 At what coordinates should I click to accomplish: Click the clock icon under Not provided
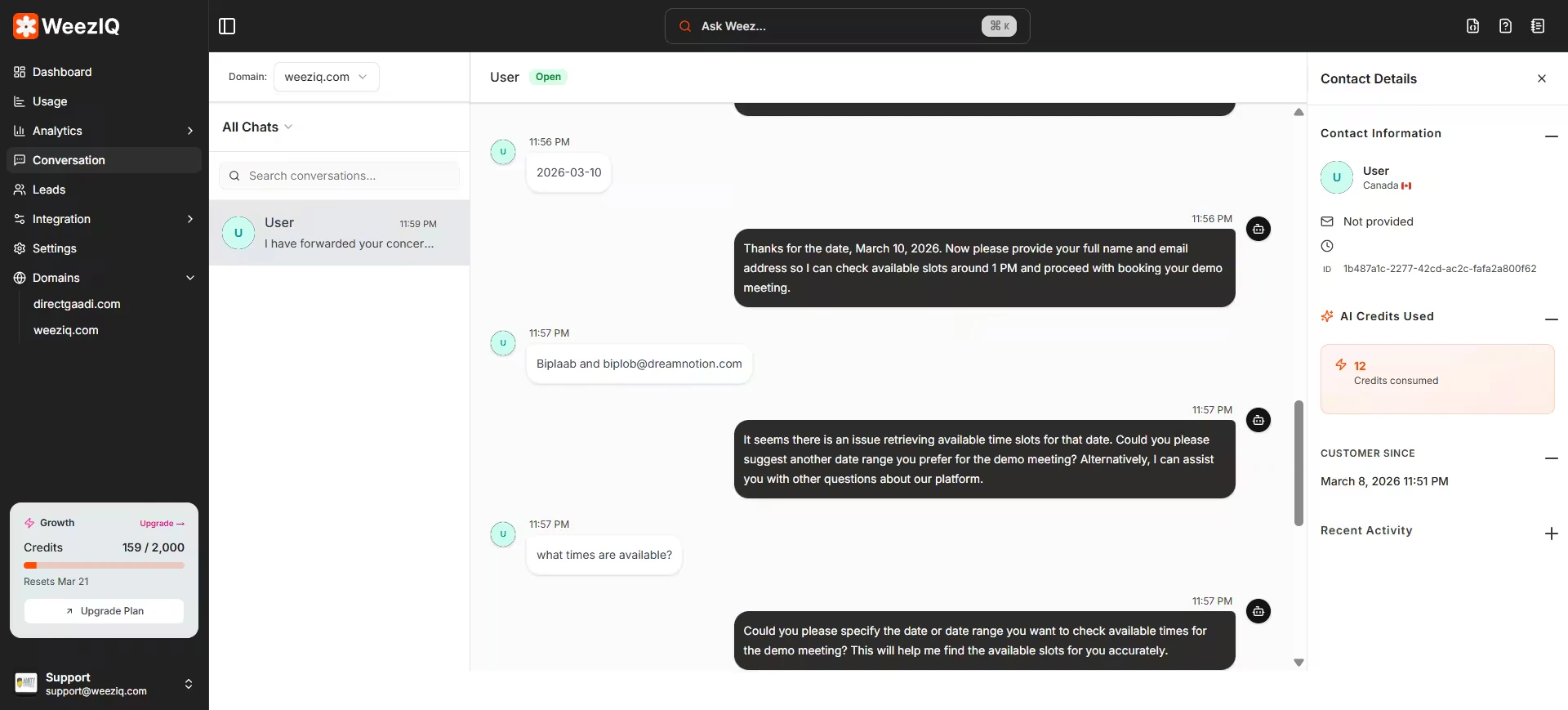coord(1327,246)
